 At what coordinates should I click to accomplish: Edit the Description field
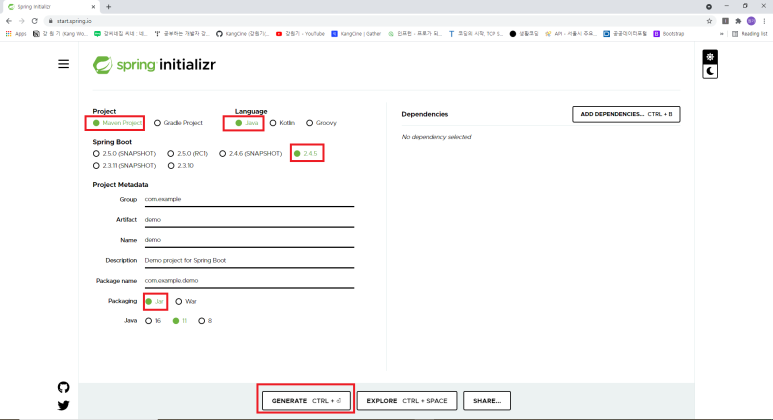click(x=249, y=261)
